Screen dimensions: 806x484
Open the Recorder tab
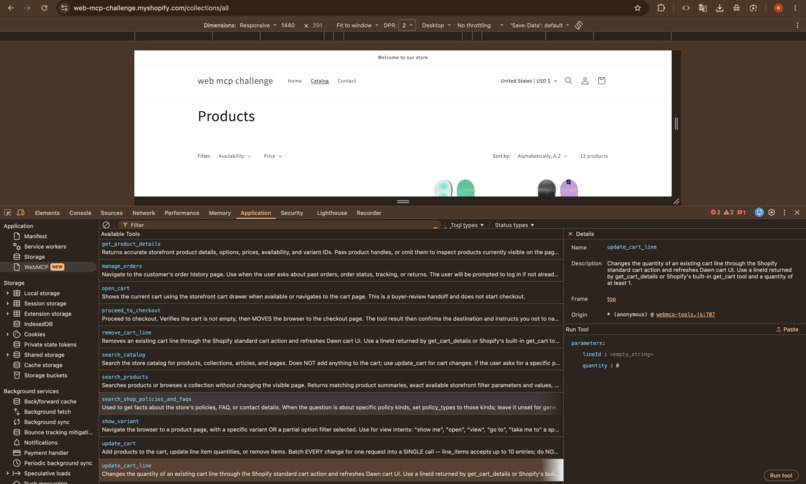pos(369,213)
